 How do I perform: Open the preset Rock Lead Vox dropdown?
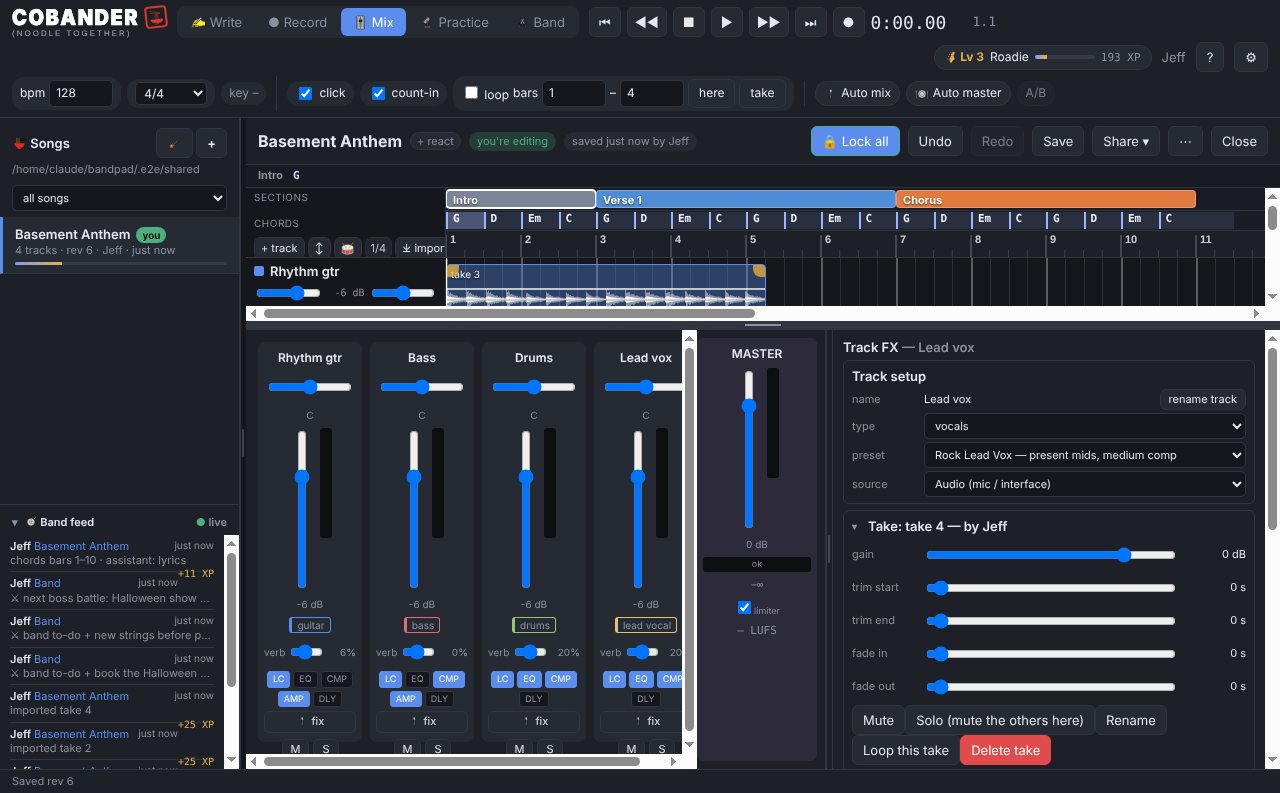tap(1084, 455)
